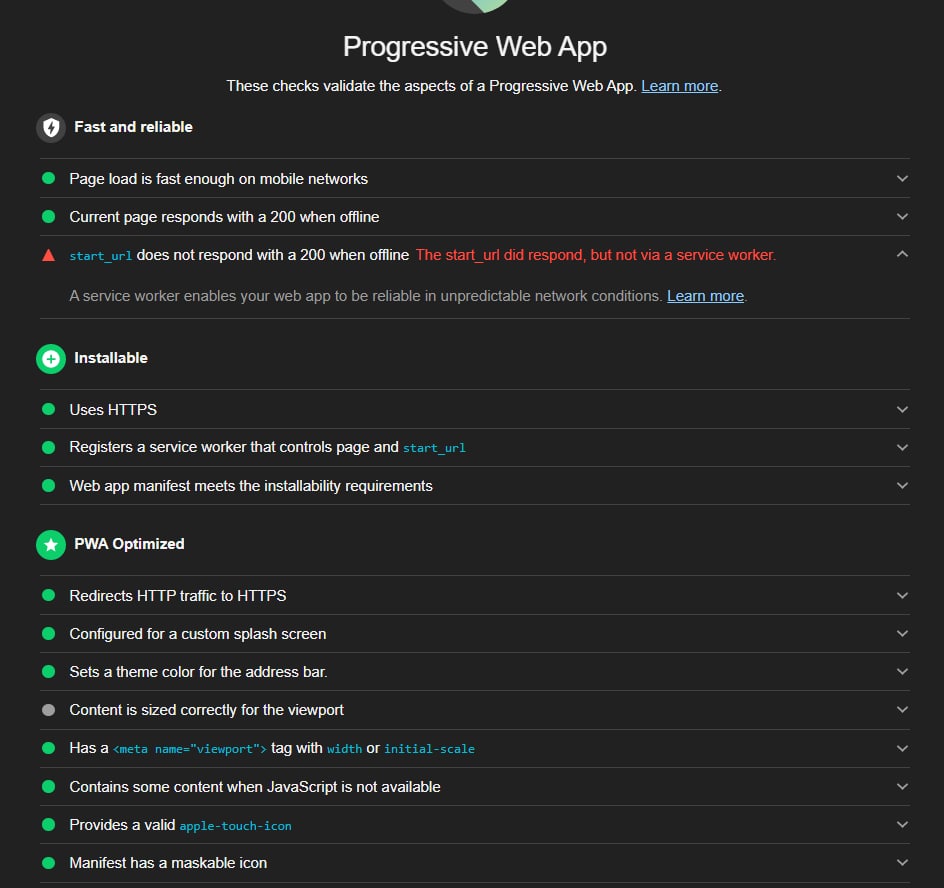Image resolution: width=944 pixels, height=888 pixels.
Task: Click 'Manifest has a maskable icon' text
Action: (x=168, y=863)
